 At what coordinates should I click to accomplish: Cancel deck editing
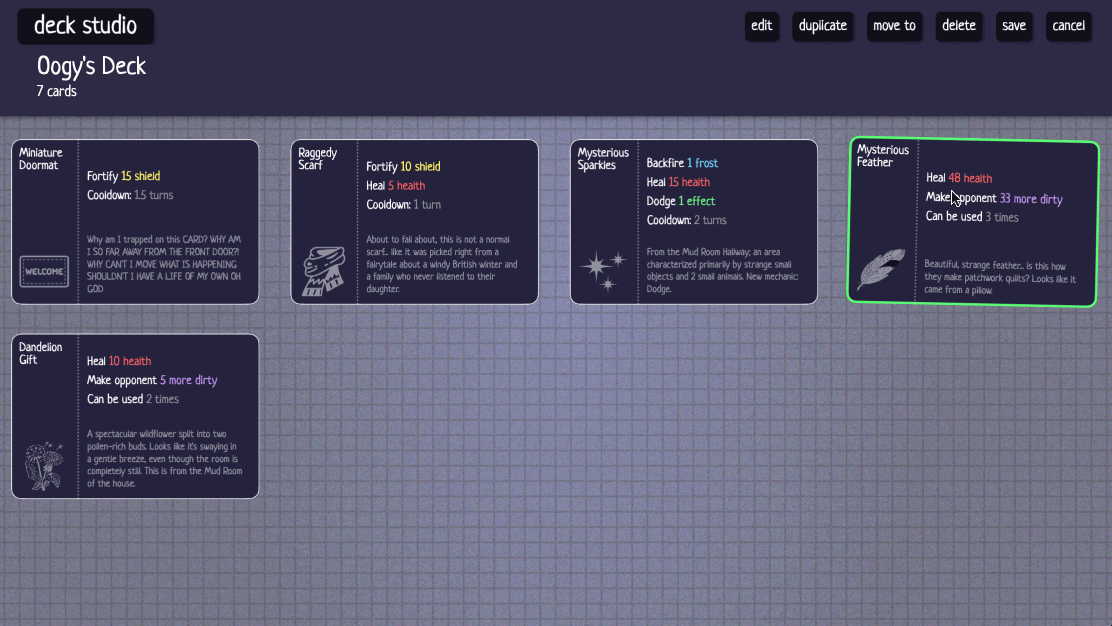[1068, 26]
